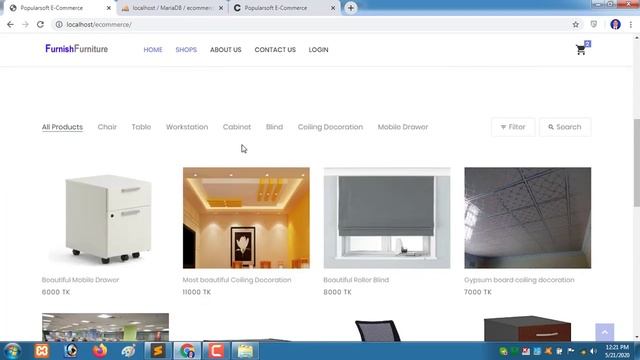The height and width of the screenshot is (360, 640).
Task: Open Chrome three-dot menu
Action: pyautogui.click(x=631, y=24)
